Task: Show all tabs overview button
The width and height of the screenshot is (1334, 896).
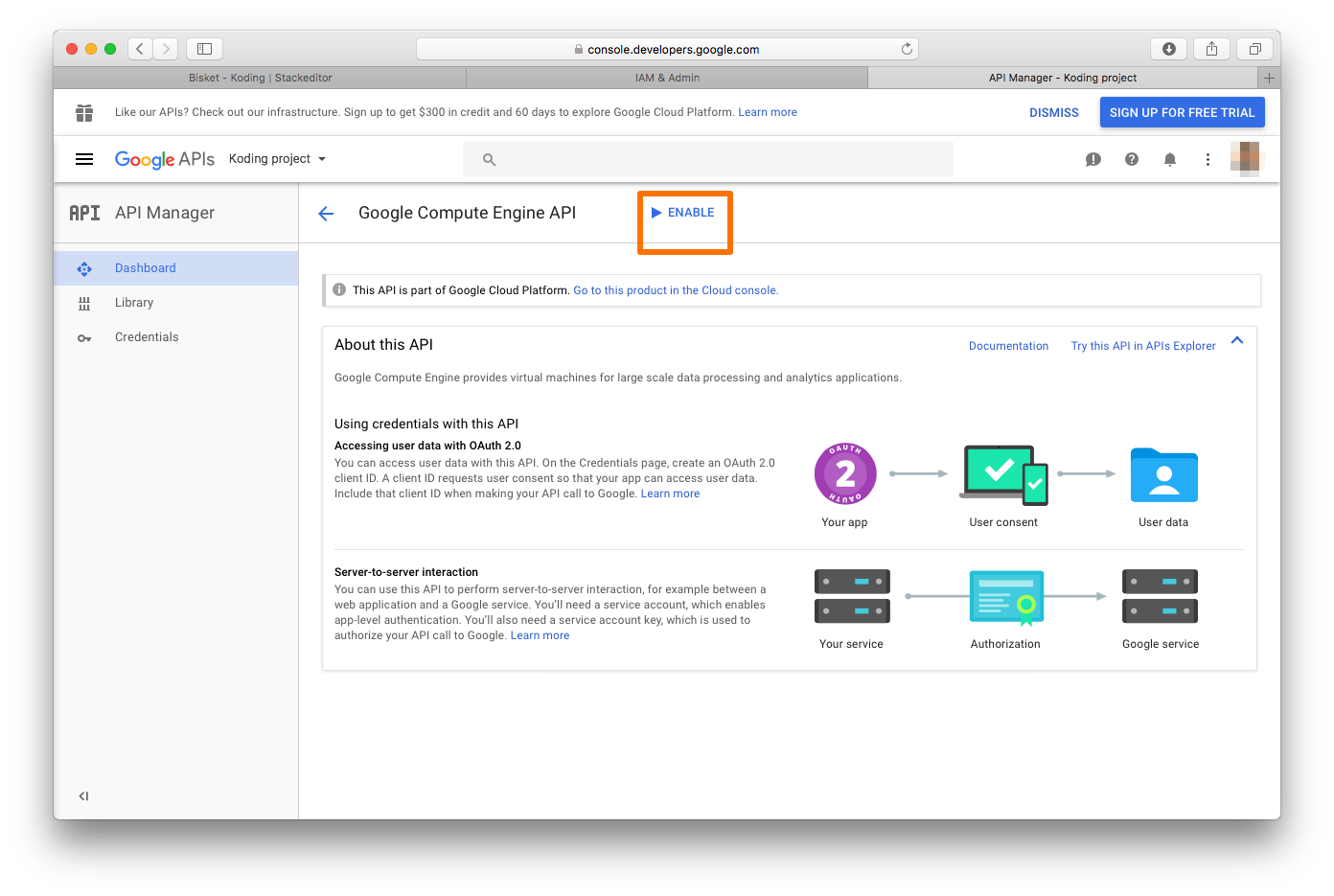Action: 1254,49
